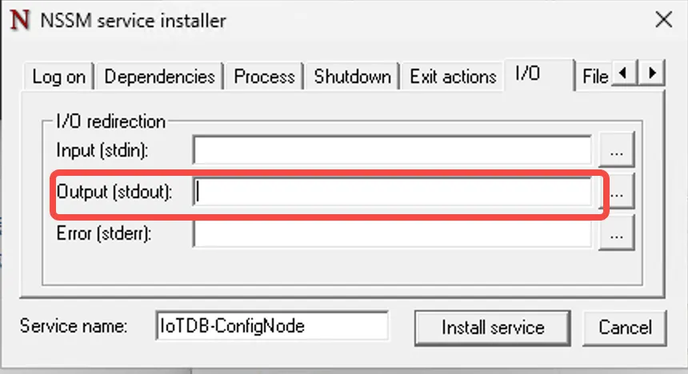Focus the Error (stderr) text field

[392, 233]
